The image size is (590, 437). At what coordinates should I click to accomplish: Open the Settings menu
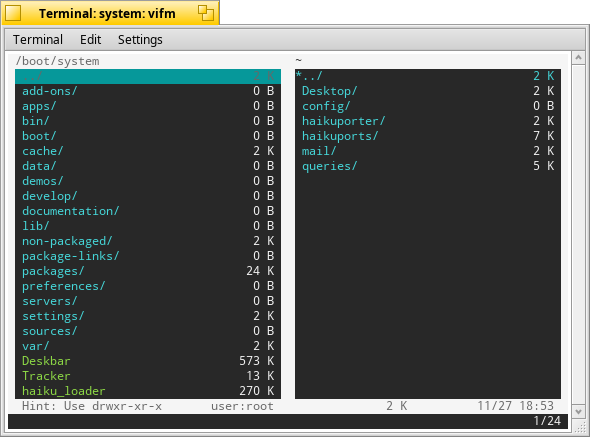point(140,40)
